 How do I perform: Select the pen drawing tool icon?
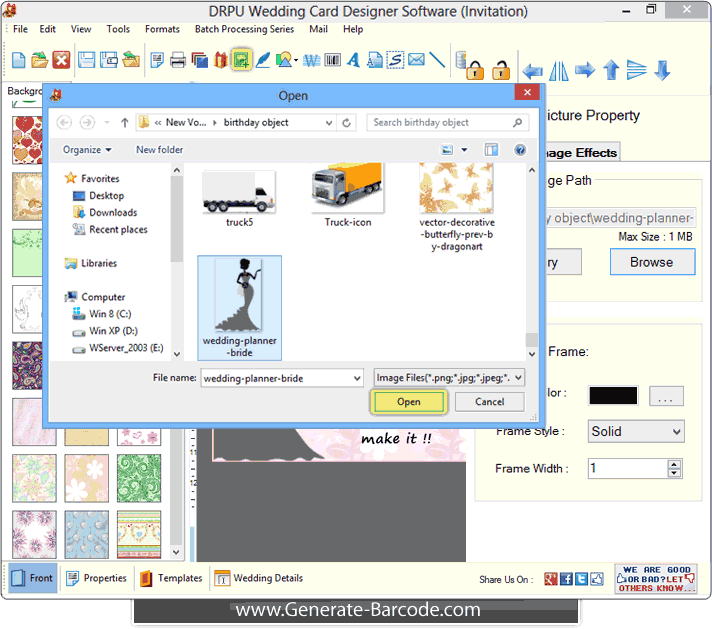click(x=262, y=60)
